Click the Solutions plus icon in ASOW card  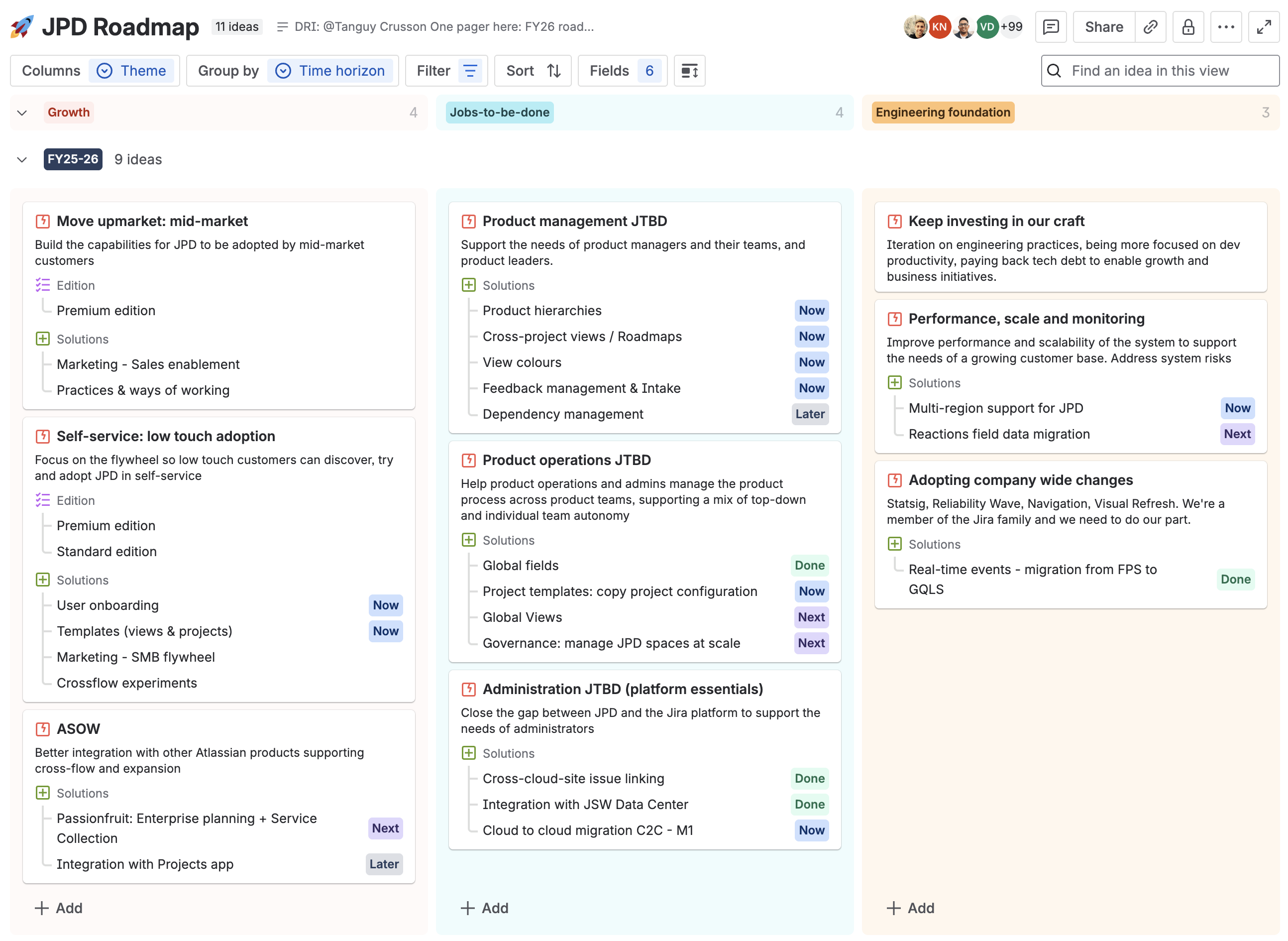[43, 792]
